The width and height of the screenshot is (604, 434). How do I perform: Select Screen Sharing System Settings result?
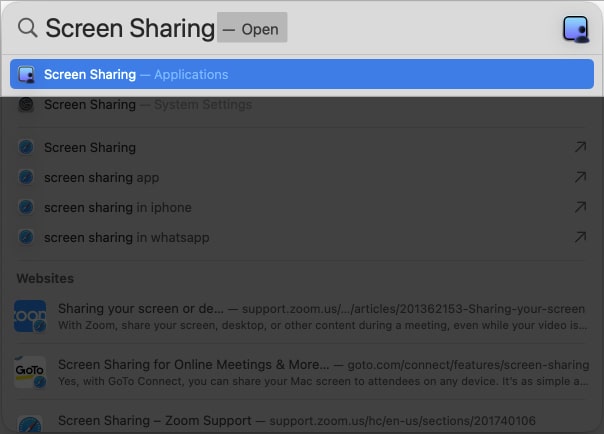pos(302,104)
